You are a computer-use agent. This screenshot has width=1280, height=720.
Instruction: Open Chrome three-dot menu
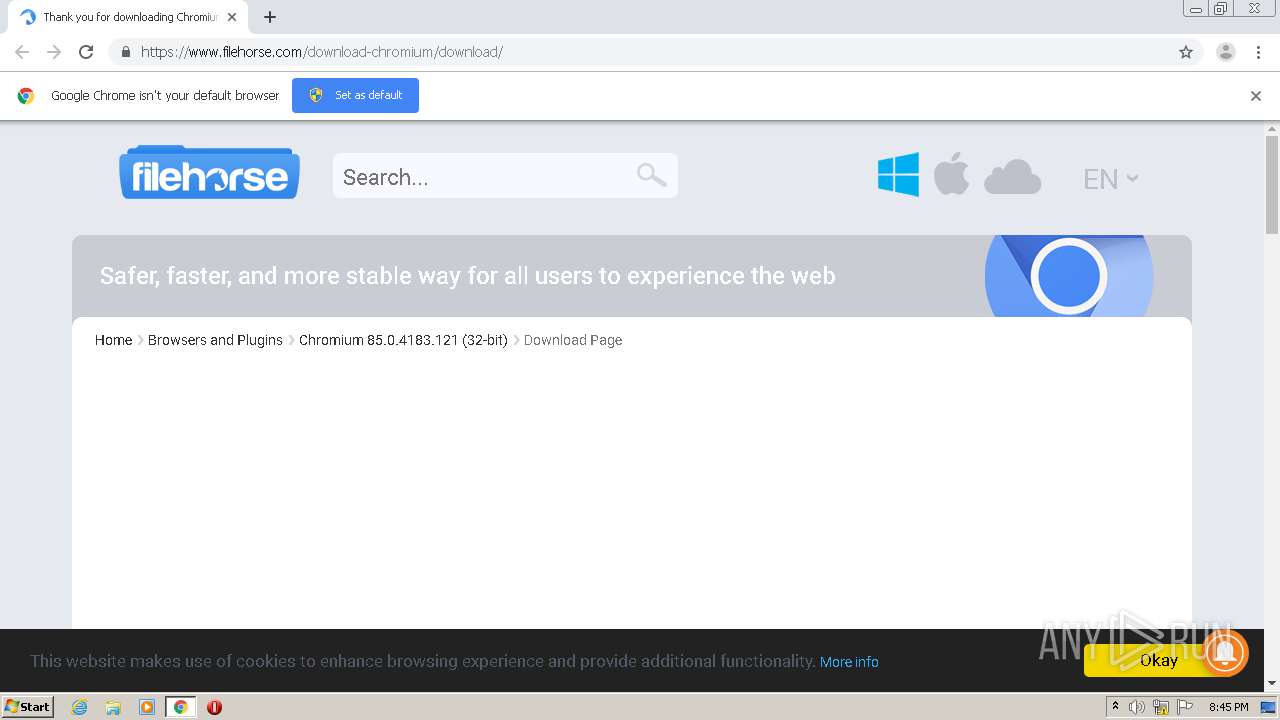pos(1259,52)
